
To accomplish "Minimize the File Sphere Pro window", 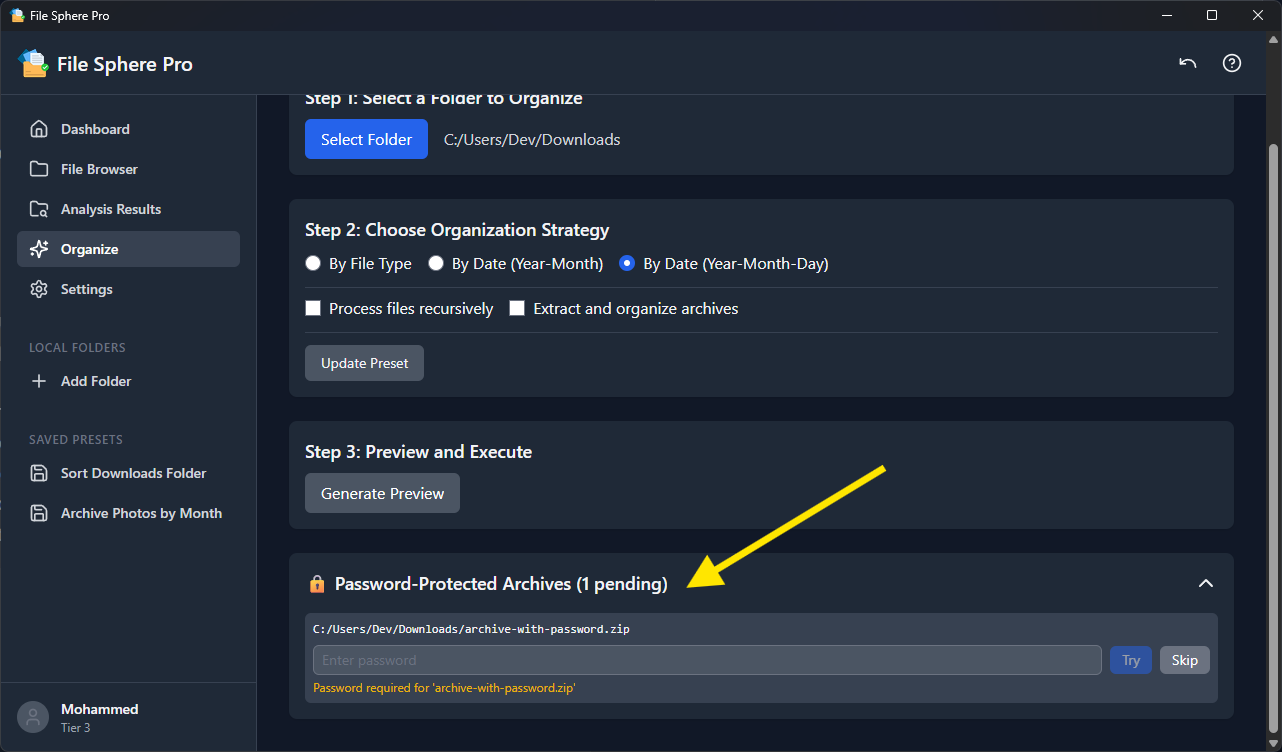I will tap(1165, 15).
